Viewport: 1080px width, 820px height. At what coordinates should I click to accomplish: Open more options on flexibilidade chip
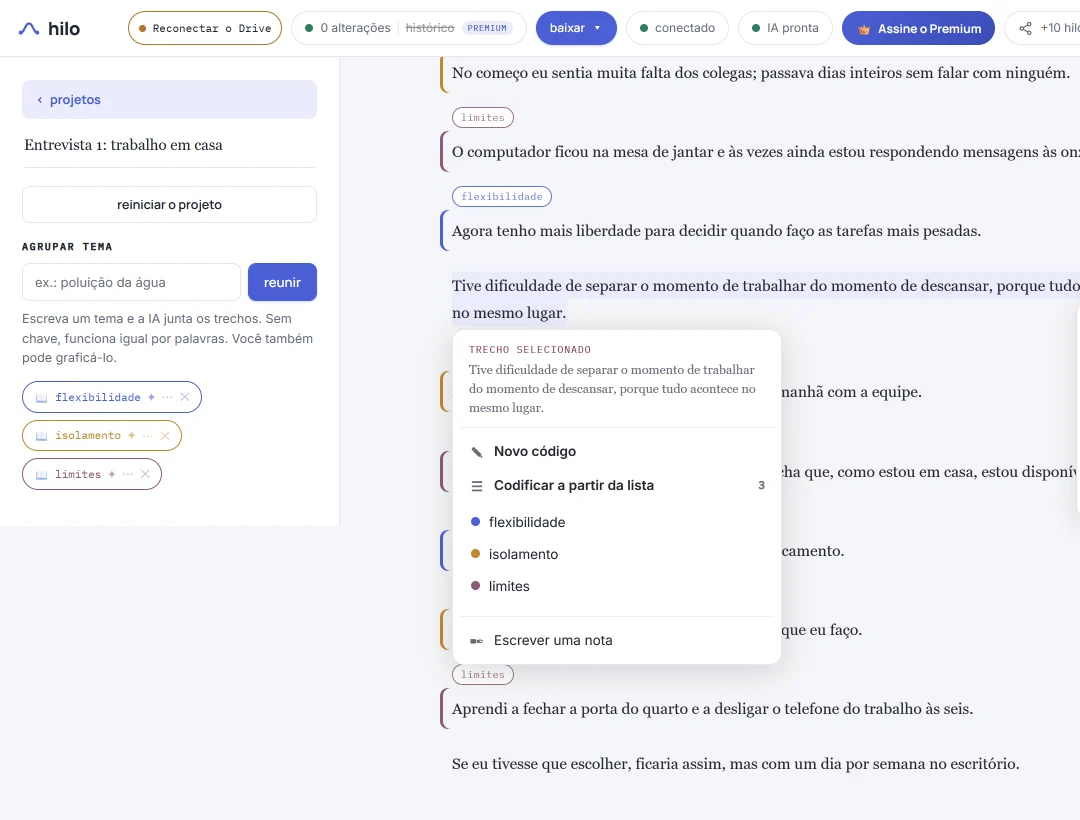pyautogui.click(x=167, y=397)
